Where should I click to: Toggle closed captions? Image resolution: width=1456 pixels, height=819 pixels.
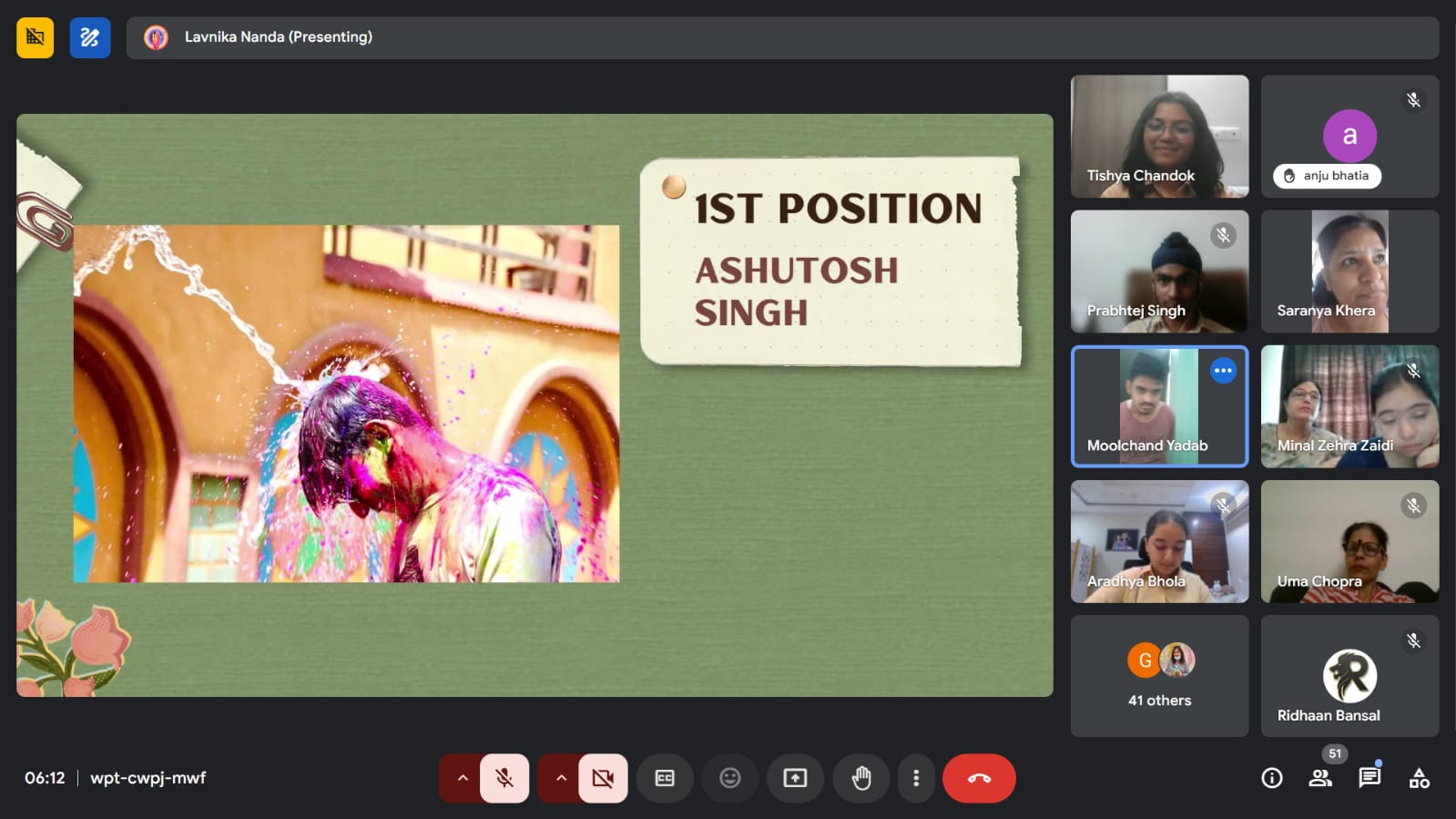(665, 778)
